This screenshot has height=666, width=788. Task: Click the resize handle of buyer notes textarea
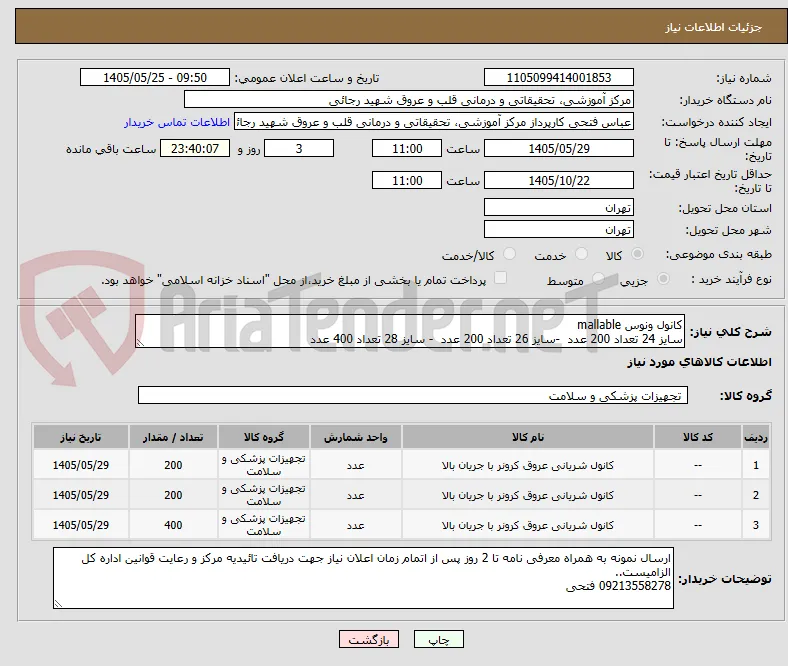coord(58,603)
